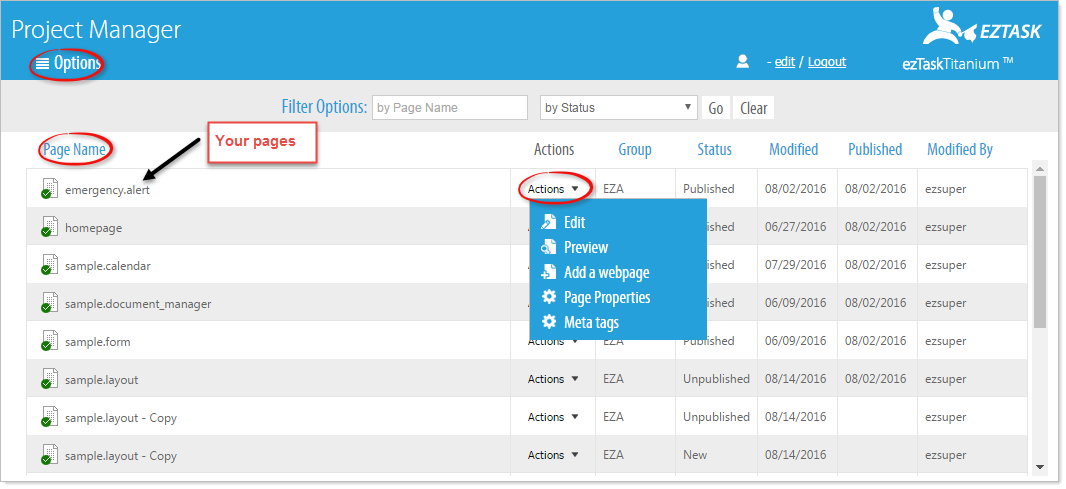
Task: Click the Go filter button
Action: (x=716, y=107)
